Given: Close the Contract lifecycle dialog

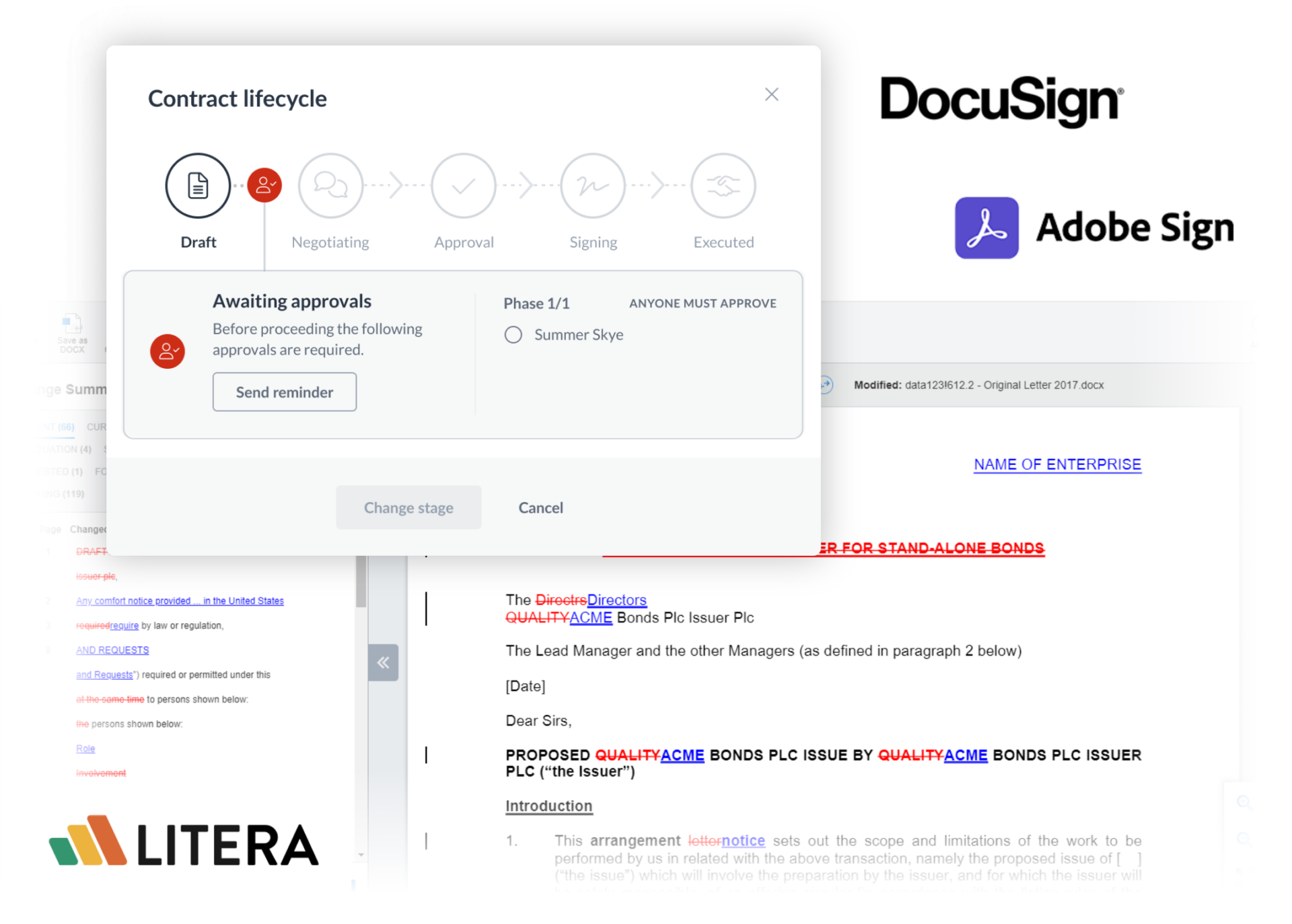Looking at the screenshot, I should (771, 94).
